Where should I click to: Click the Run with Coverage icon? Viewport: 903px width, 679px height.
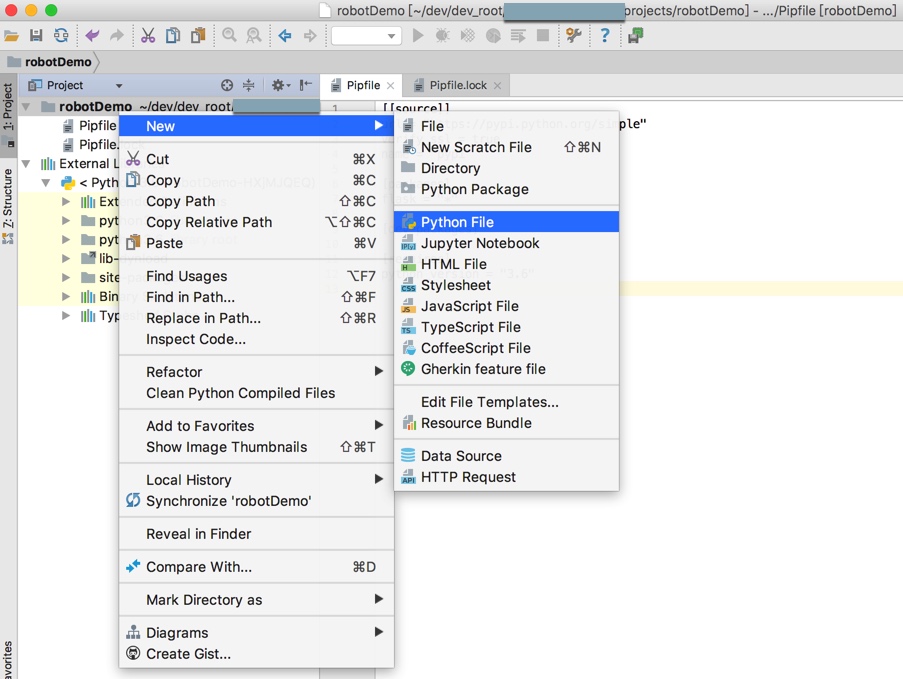click(468, 36)
